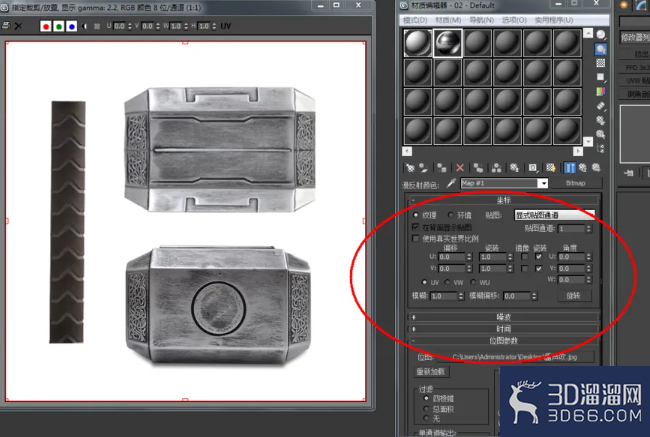Toggle the green channel button
Viewport: 650px width, 437px height.
(59, 26)
